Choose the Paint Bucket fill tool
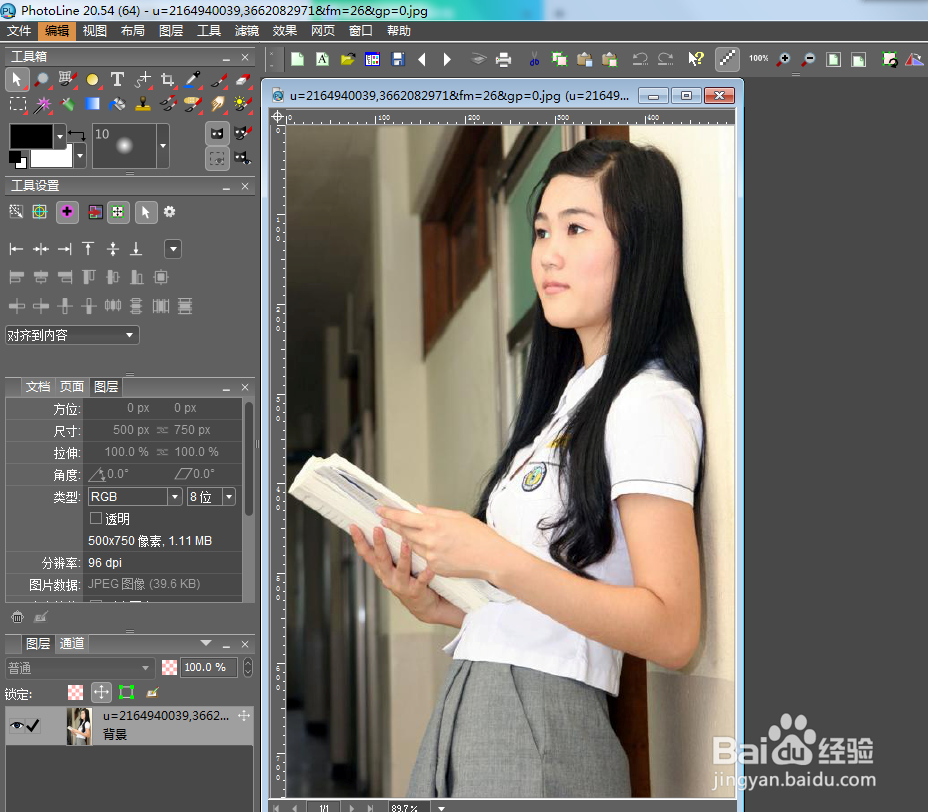Viewport: 928px width, 812px height. click(x=117, y=105)
